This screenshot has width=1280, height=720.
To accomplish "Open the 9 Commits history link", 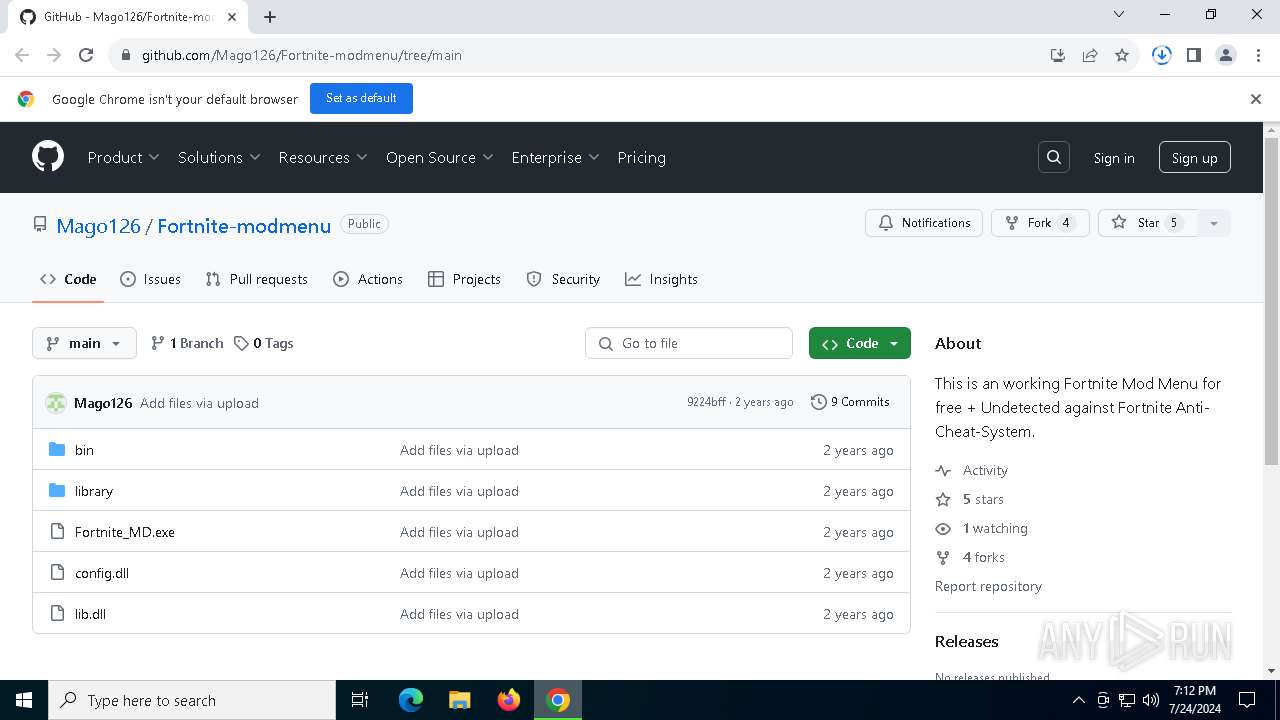I will point(850,402).
